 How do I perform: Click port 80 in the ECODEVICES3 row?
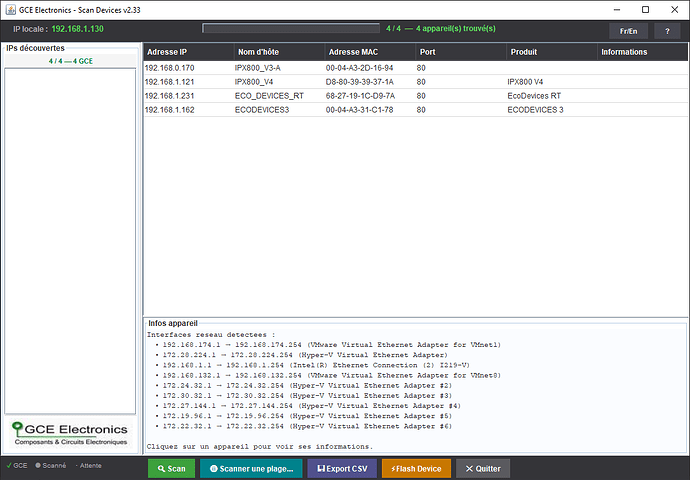coord(421,110)
